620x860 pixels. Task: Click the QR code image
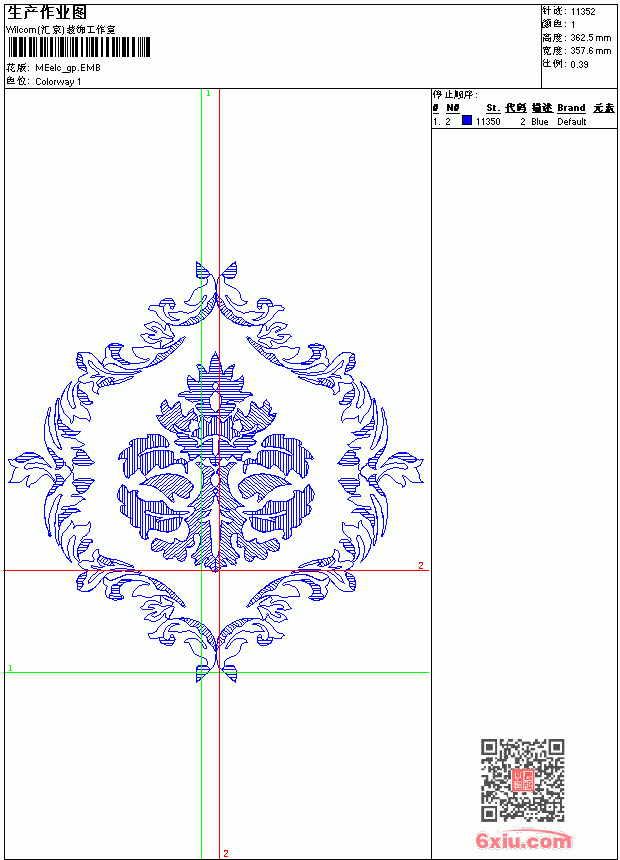tap(523, 780)
